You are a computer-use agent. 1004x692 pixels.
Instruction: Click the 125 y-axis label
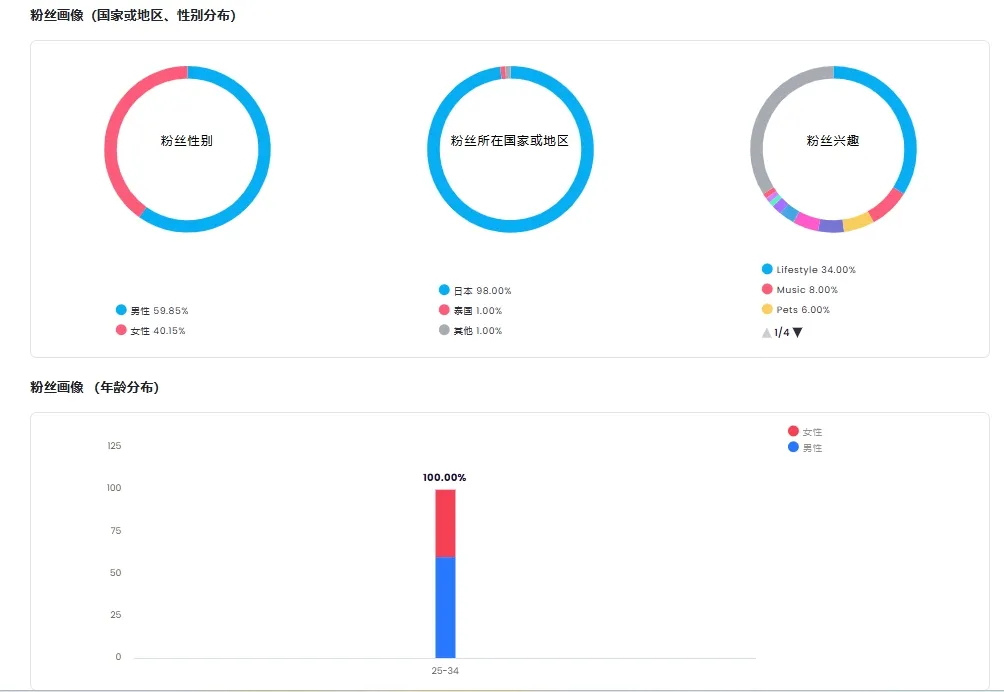114,446
